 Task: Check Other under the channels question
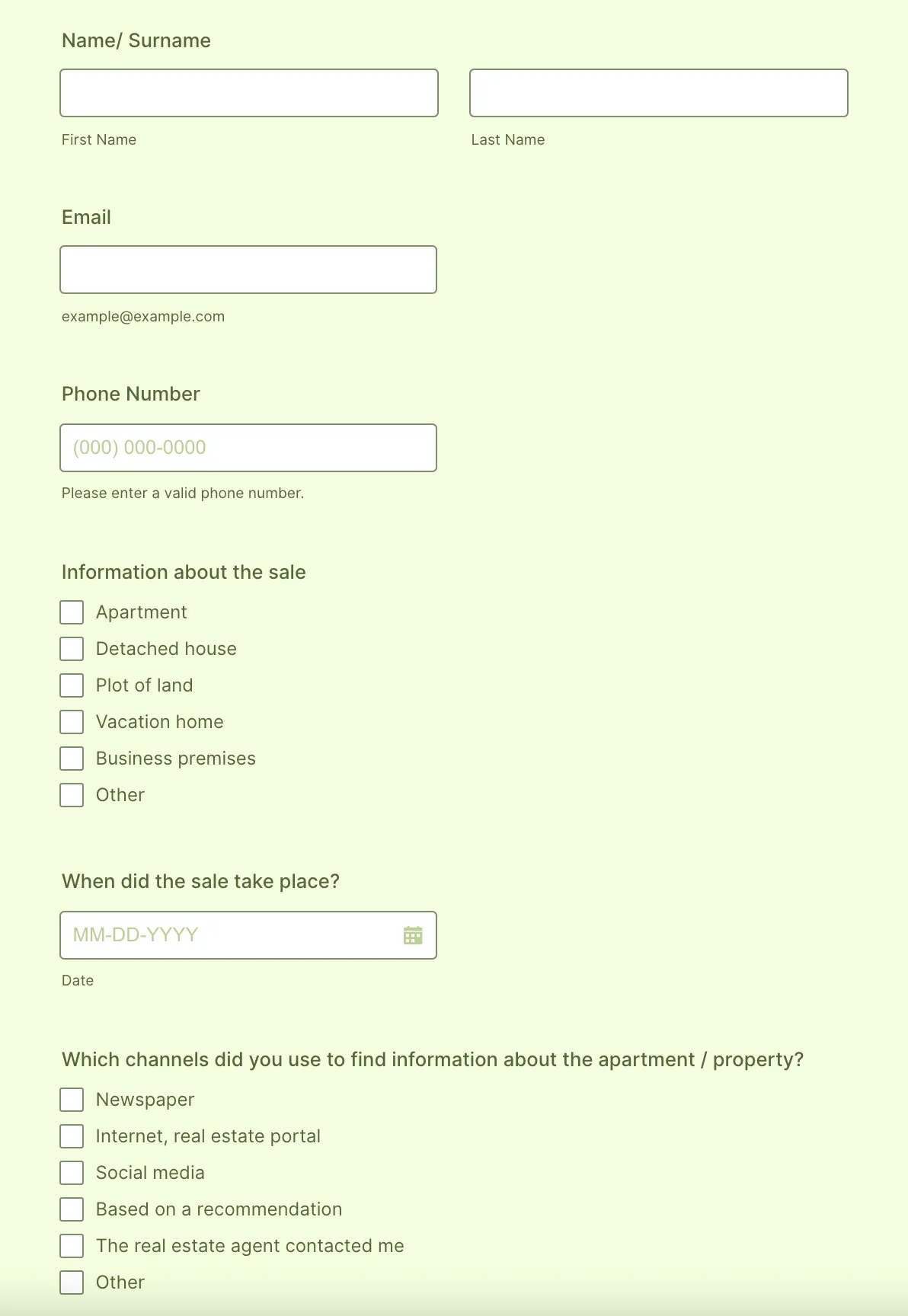coord(72,1282)
